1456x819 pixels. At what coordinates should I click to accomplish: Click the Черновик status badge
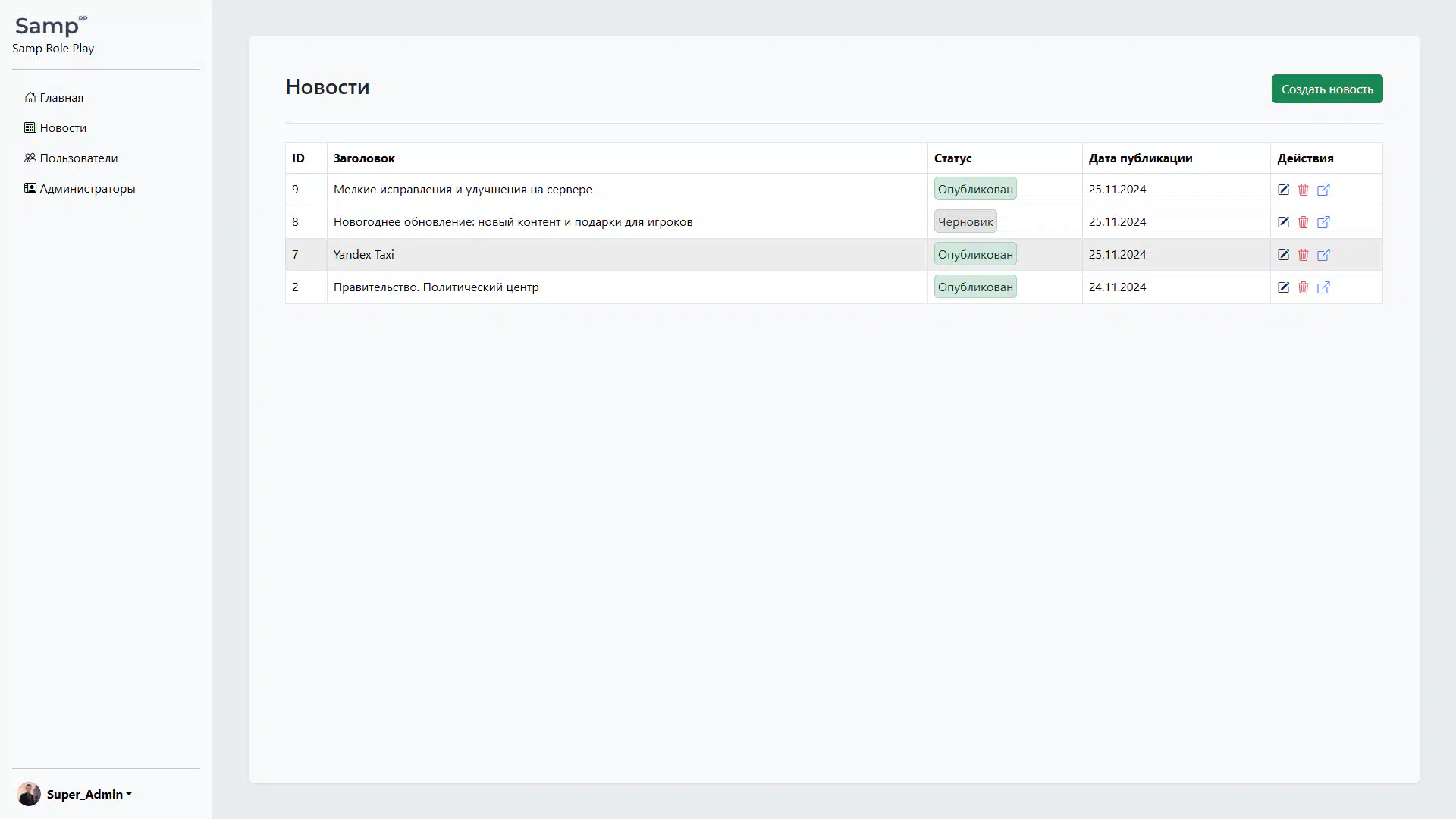965,222
